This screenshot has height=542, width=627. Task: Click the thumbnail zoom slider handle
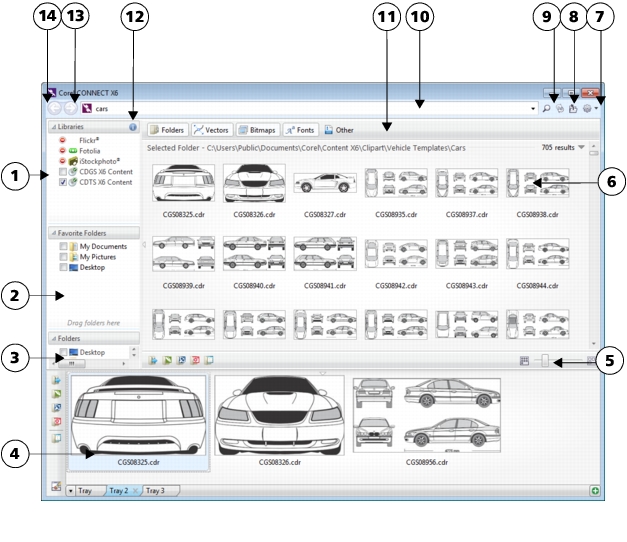[x=545, y=360]
